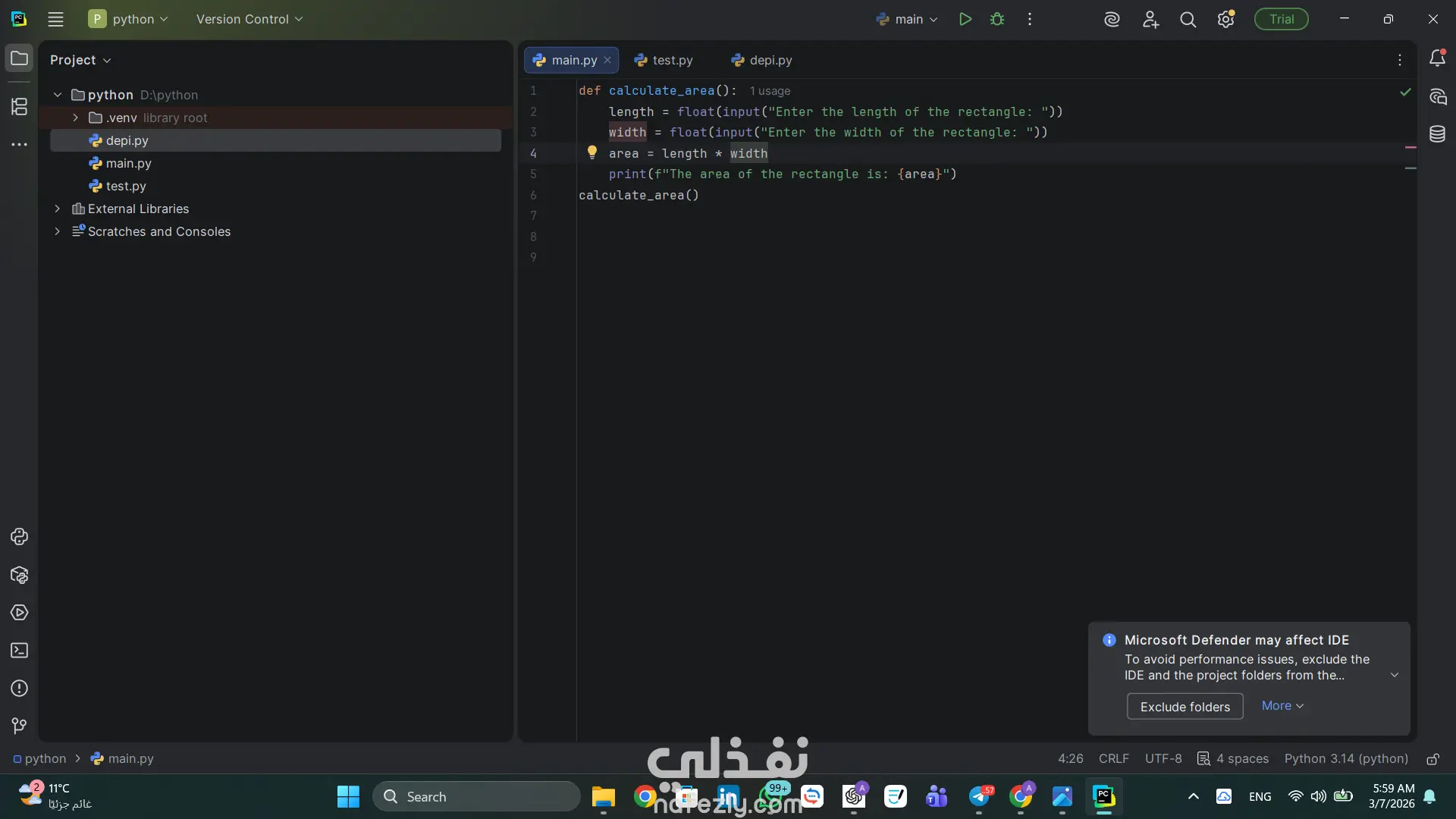Expand the External Libraries node
Image resolution: width=1456 pixels, height=819 pixels.
pyautogui.click(x=57, y=209)
